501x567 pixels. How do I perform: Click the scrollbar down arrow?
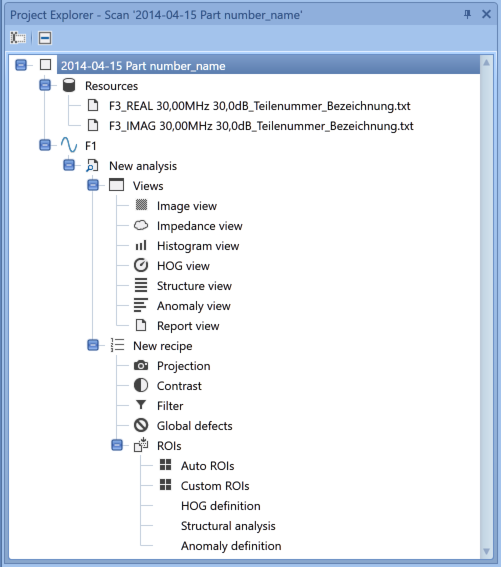click(486, 551)
